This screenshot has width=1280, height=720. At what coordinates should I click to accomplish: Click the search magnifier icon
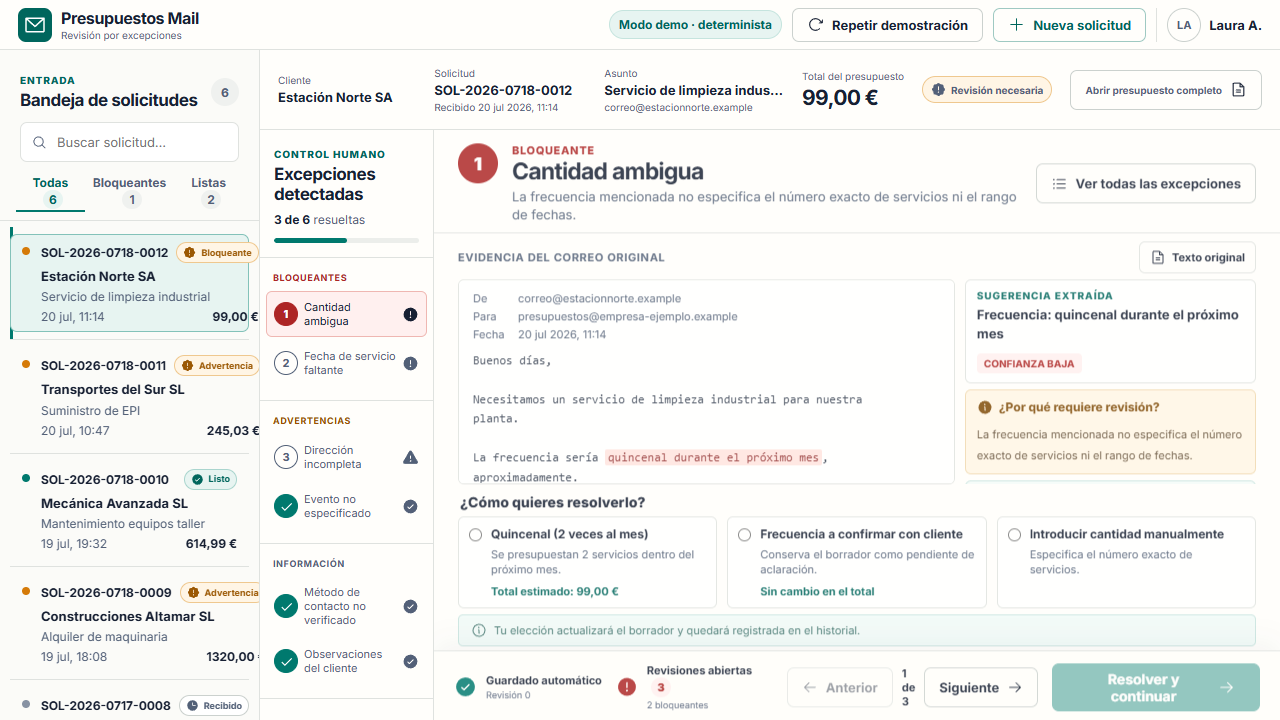coord(40,142)
